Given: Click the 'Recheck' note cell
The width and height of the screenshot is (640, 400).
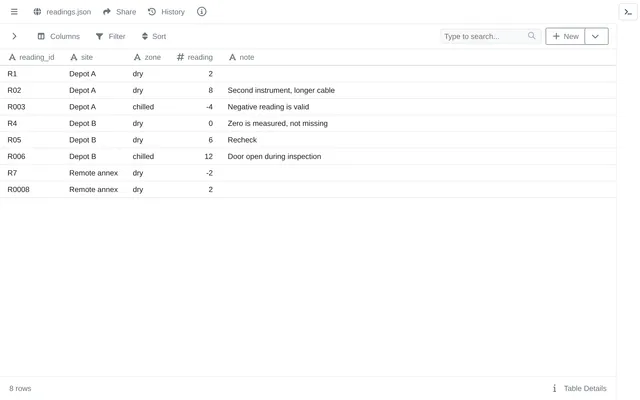Looking at the screenshot, I should tap(242, 140).
